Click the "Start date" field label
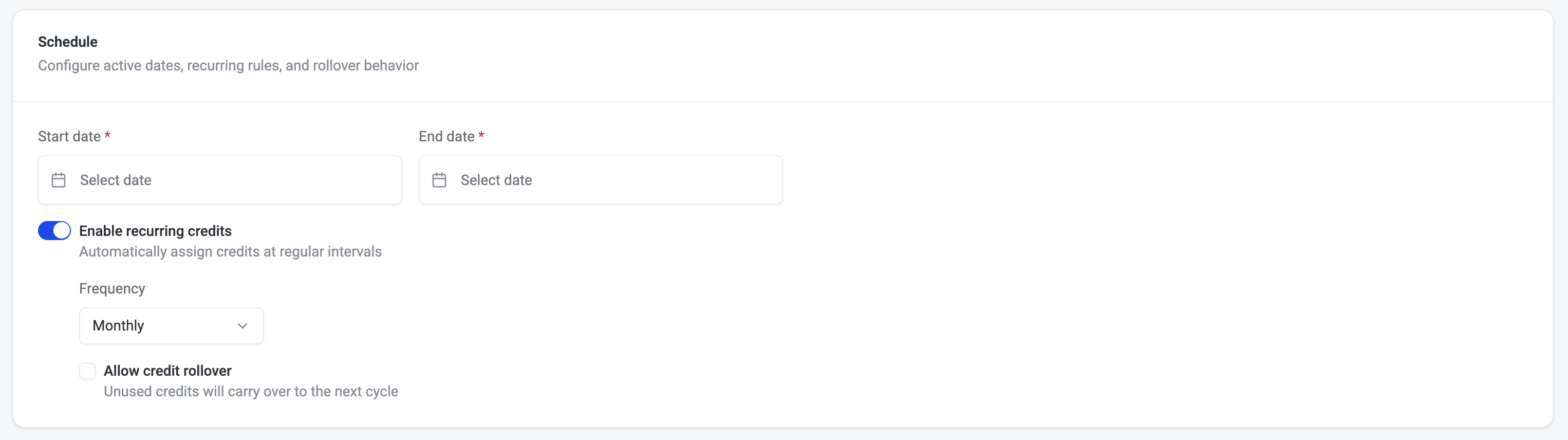This screenshot has width=1568, height=440. coord(69,137)
